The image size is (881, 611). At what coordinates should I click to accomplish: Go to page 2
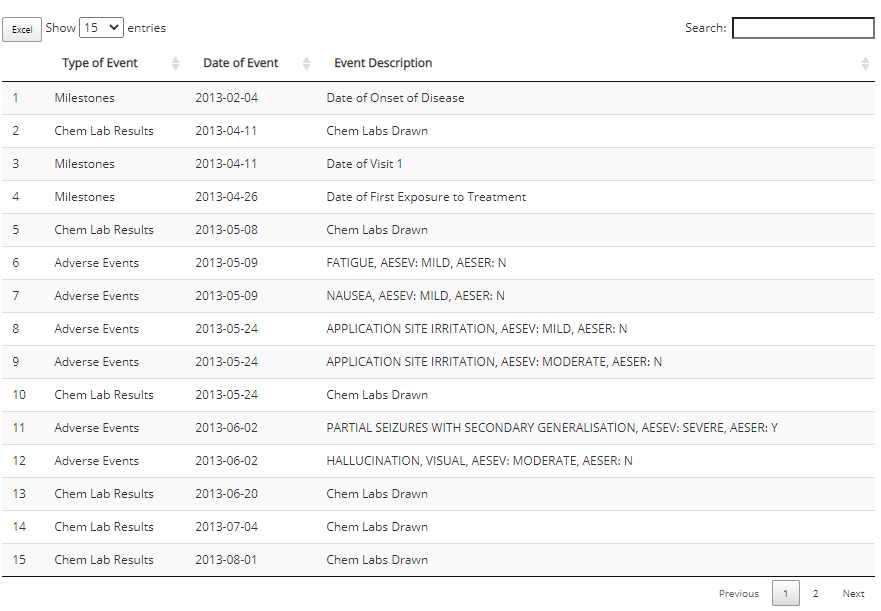(x=815, y=594)
